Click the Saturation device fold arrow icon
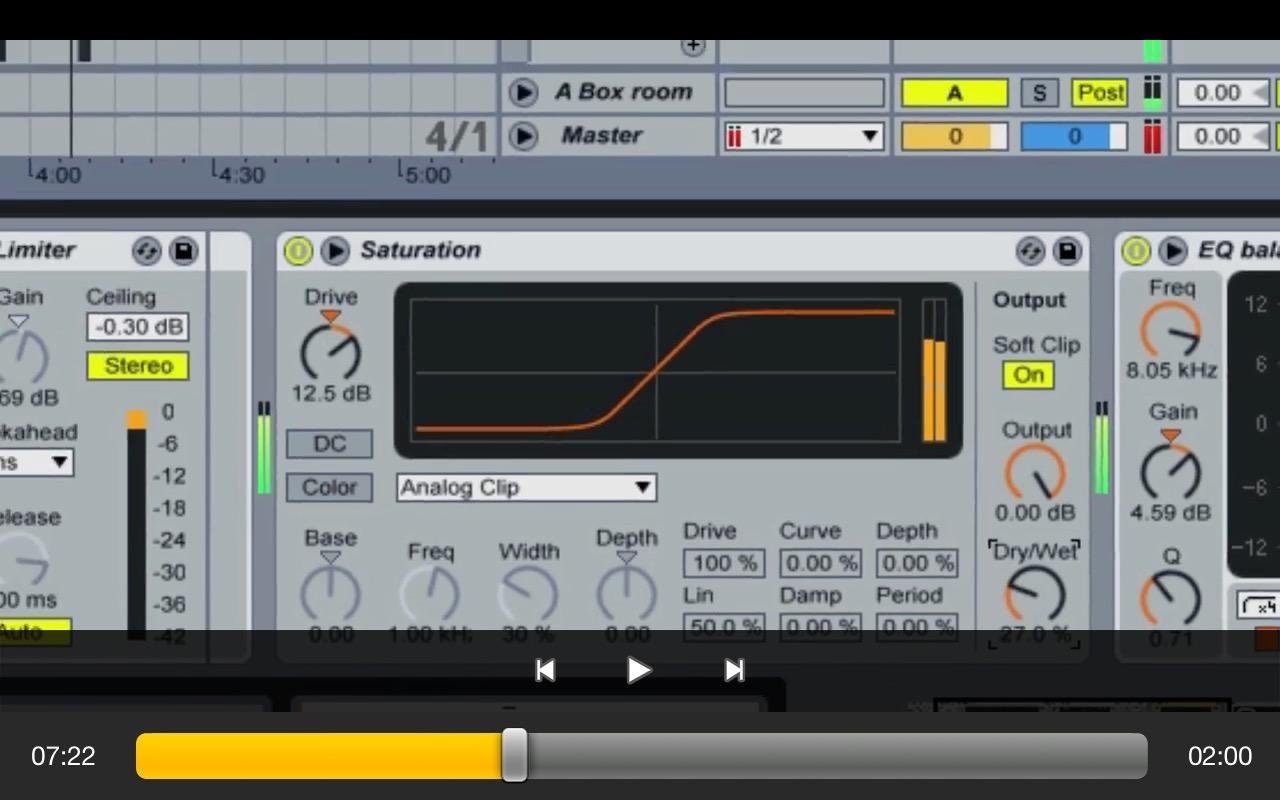Image resolution: width=1280 pixels, height=800 pixels. coord(335,251)
